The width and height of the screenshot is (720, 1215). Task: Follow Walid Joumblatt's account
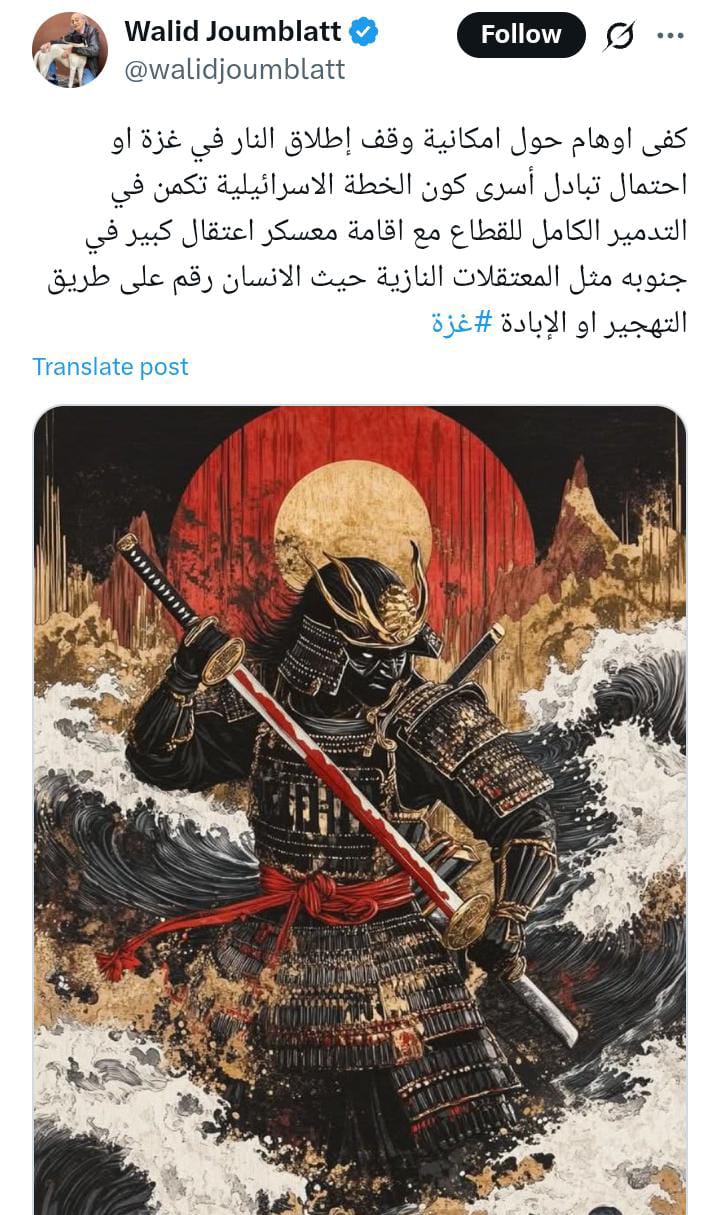click(x=521, y=35)
